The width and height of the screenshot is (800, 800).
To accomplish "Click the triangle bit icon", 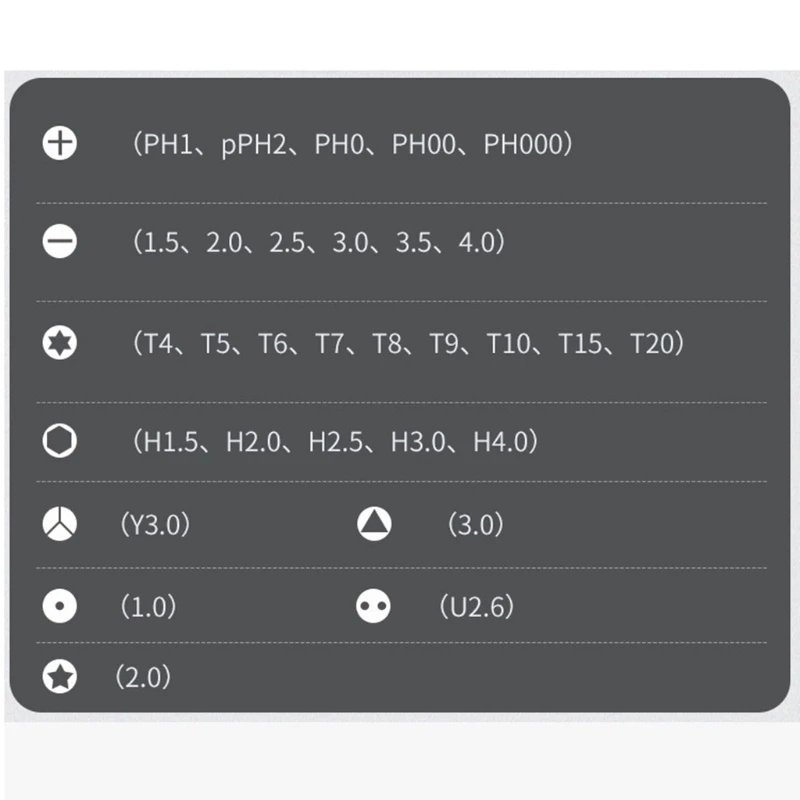I will tap(374, 524).
